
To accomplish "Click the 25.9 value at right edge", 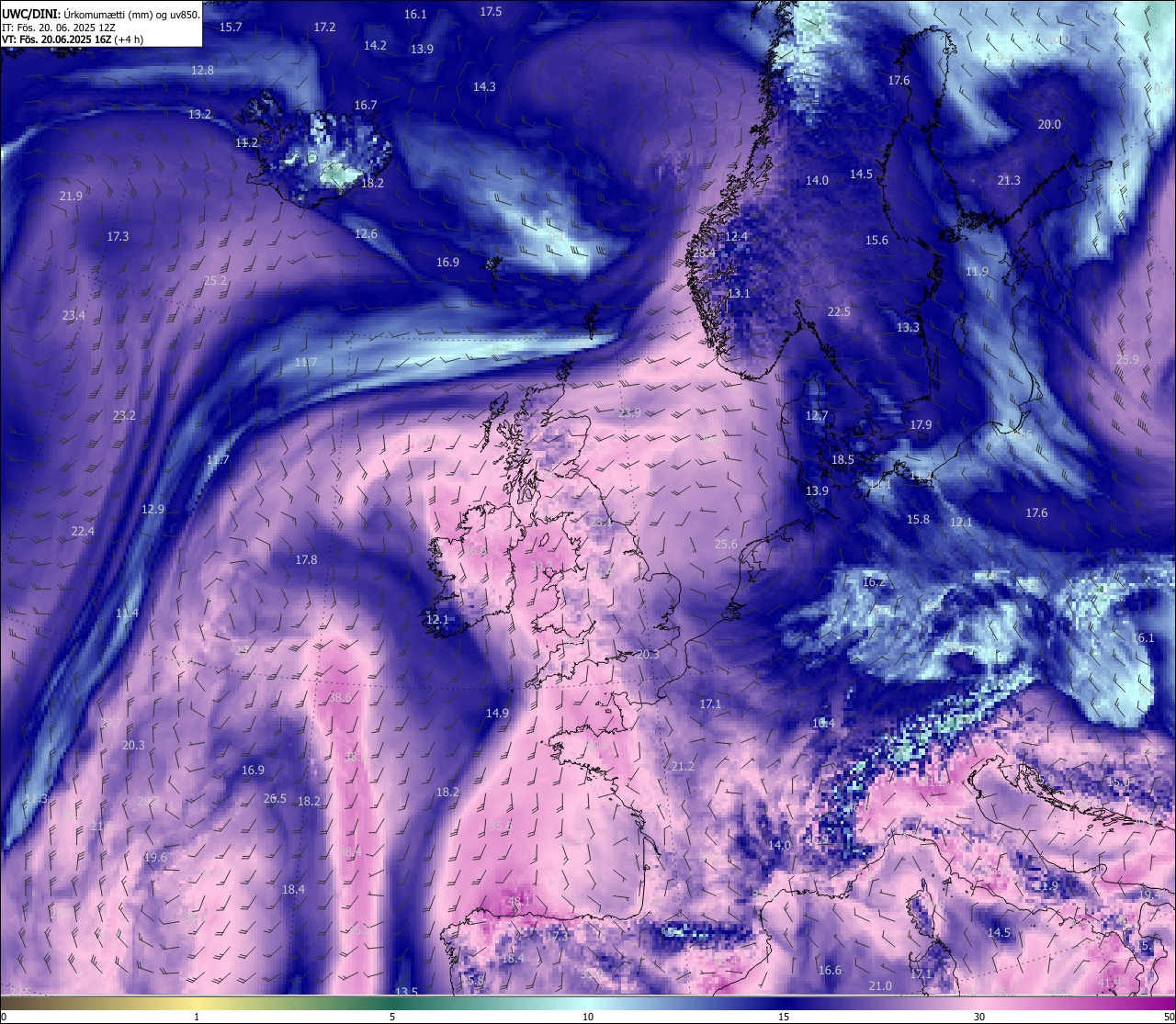I will click(1127, 360).
